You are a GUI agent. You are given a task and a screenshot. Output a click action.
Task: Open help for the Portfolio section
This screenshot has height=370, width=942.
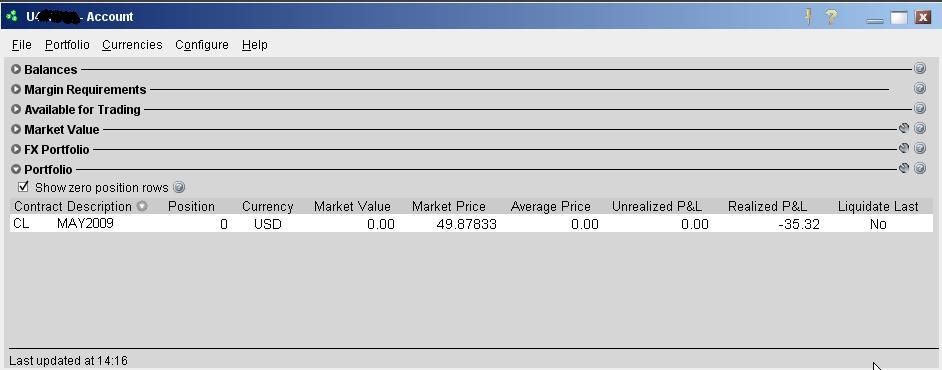(920, 168)
